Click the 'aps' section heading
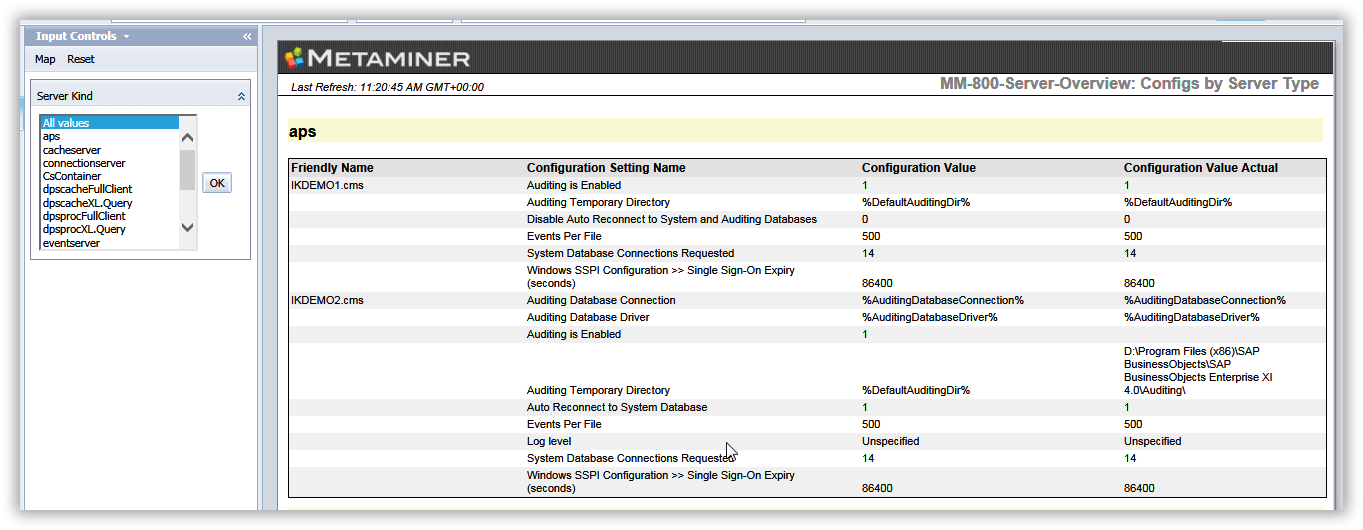The width and height of the screenshot is (1363, 530). click(303, 131)
